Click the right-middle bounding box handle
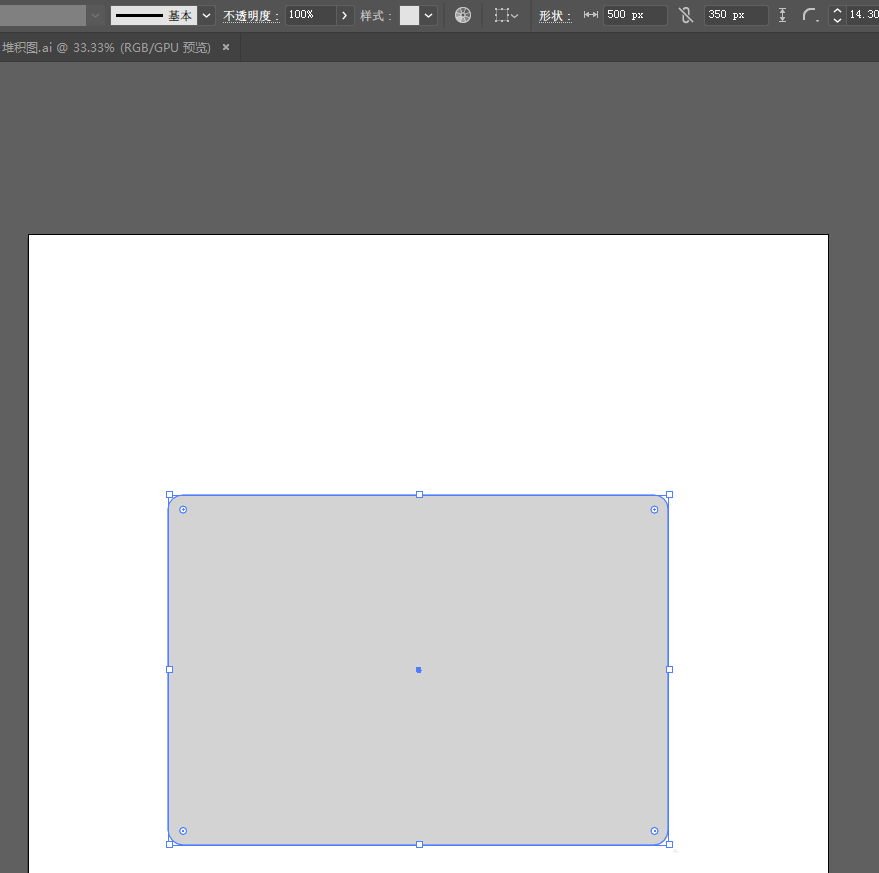879x873 pixels. 669,669
